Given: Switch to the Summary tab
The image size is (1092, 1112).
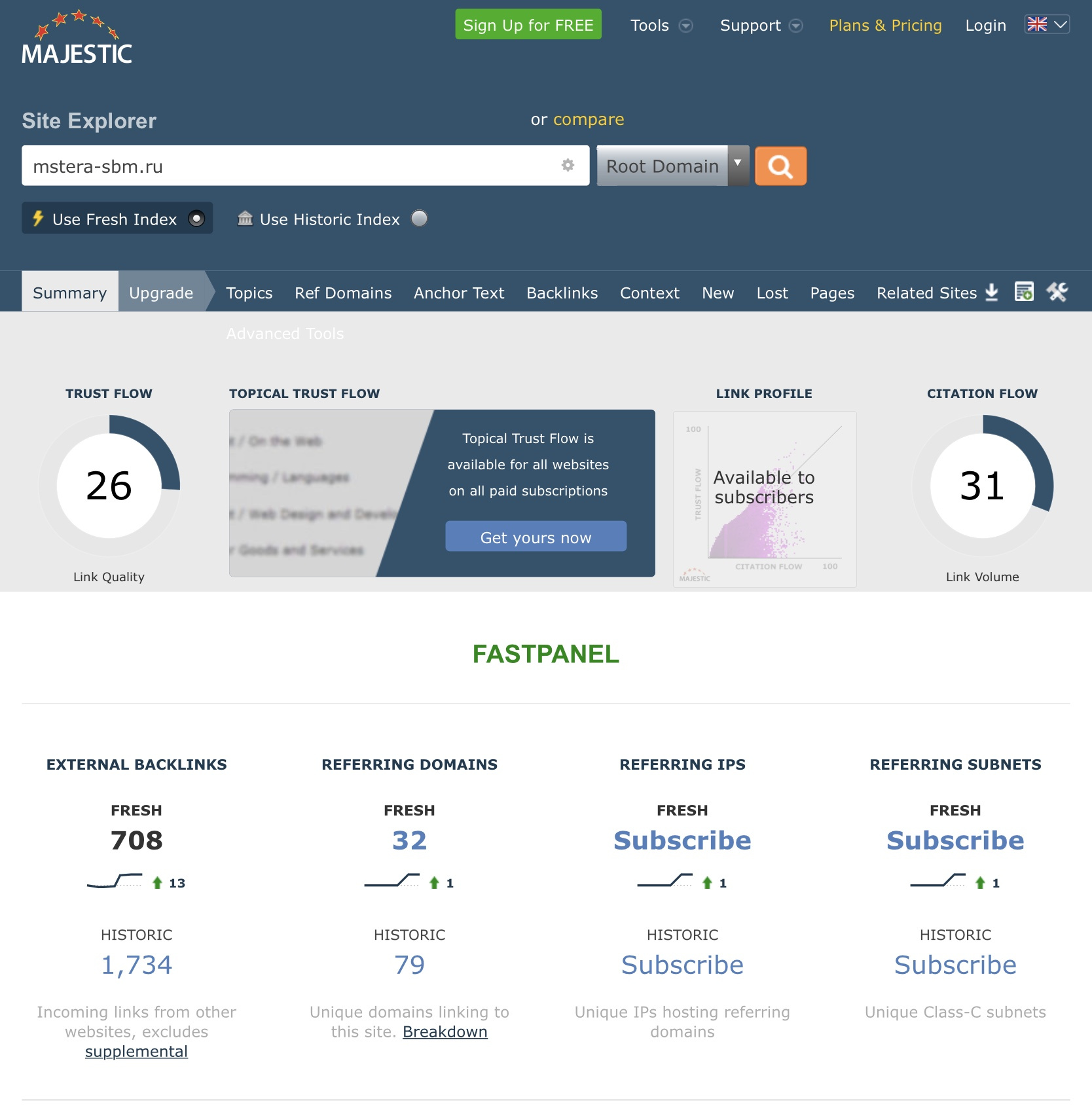Looking at the screenshot, I should [x=69, y=293].
